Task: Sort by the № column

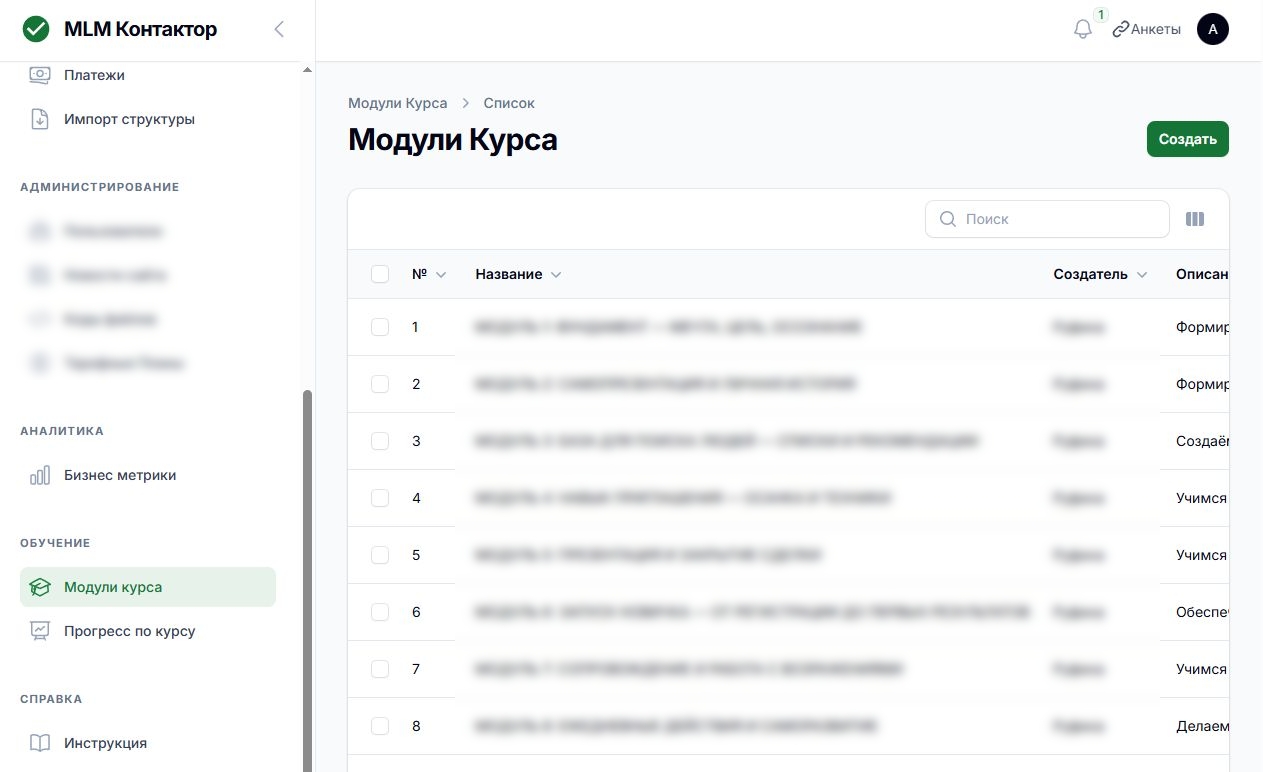Action: pyautogui.click(x=429, y=274)
